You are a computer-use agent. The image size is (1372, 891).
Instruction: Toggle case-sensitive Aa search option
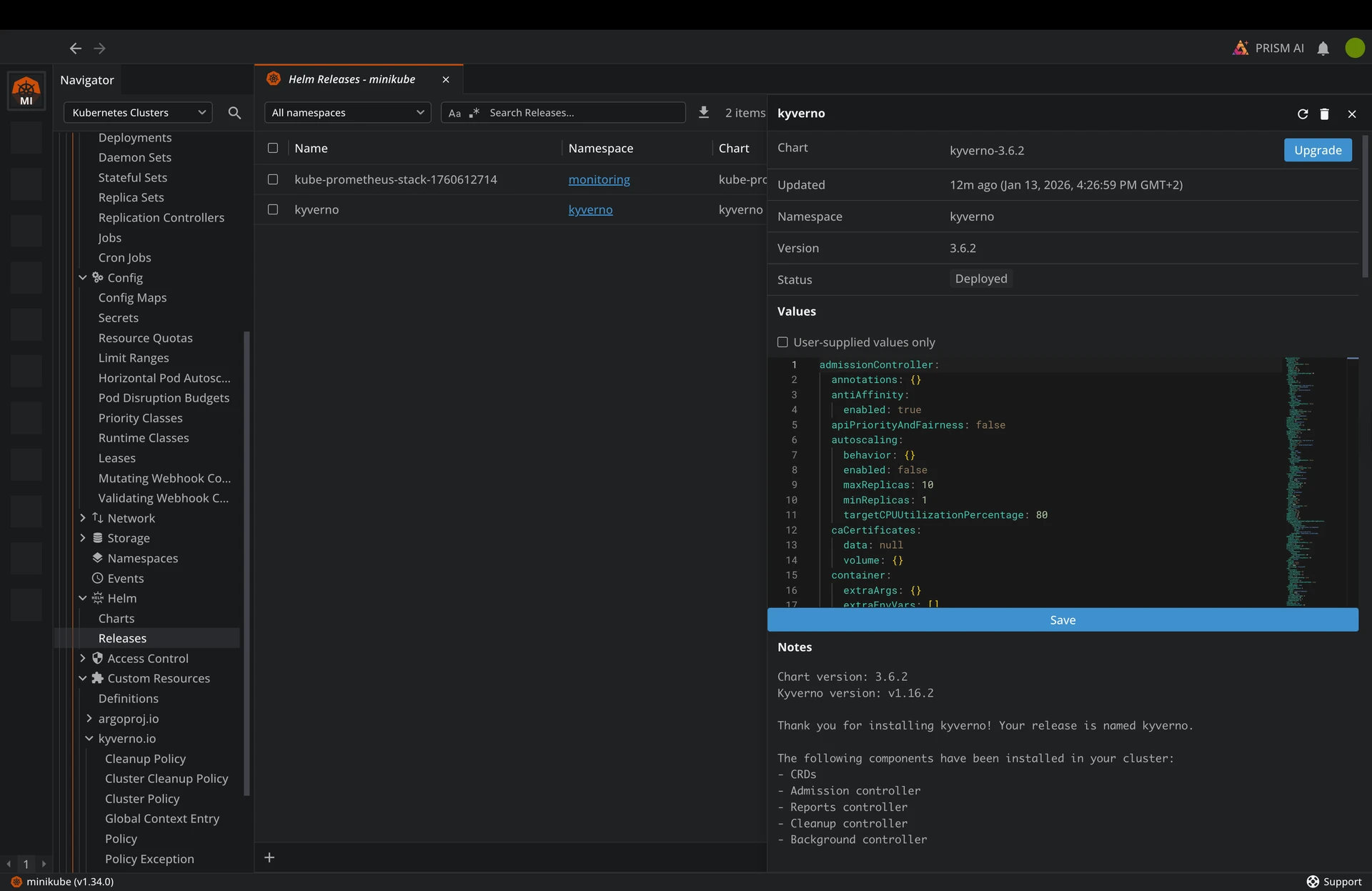[x=454, y=113]
